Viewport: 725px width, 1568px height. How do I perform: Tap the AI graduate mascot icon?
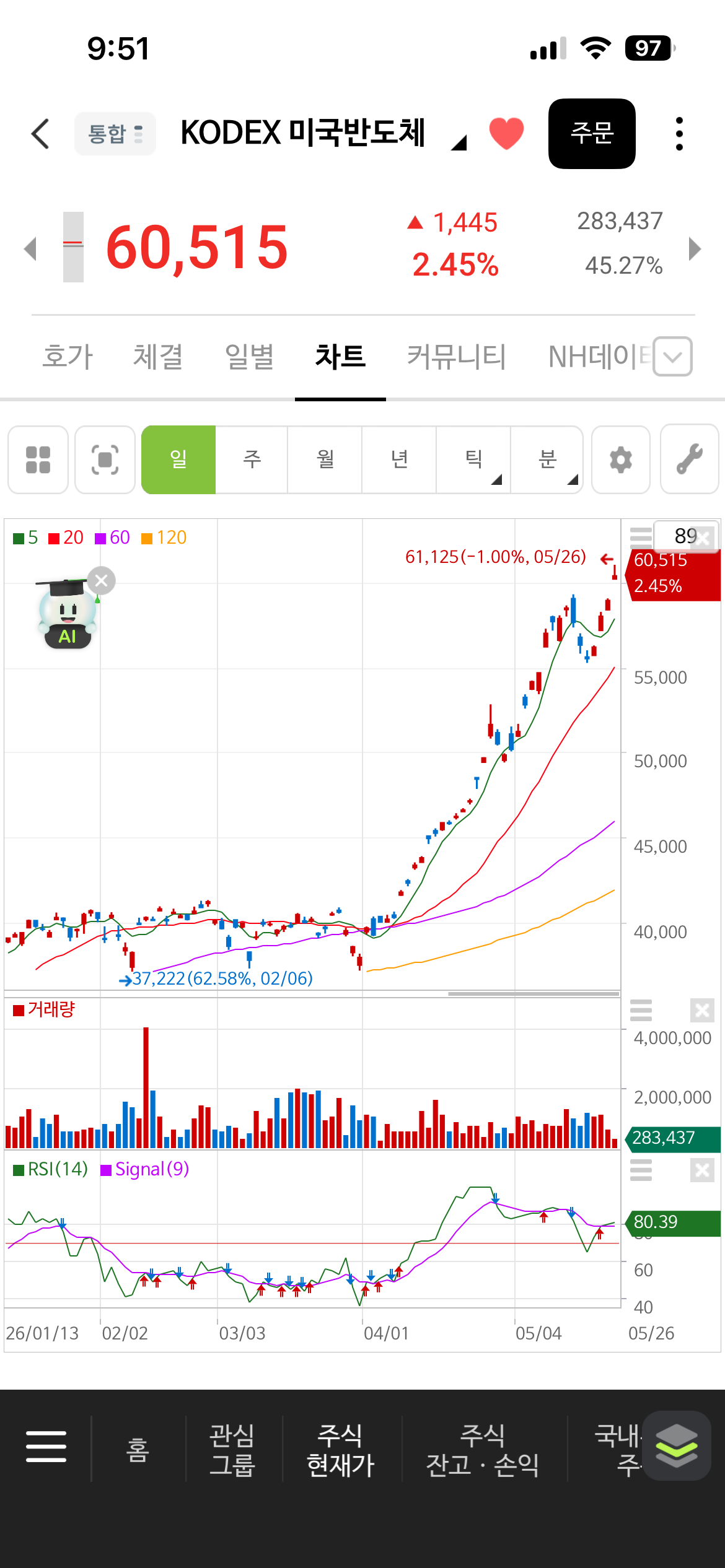[66, 614]
